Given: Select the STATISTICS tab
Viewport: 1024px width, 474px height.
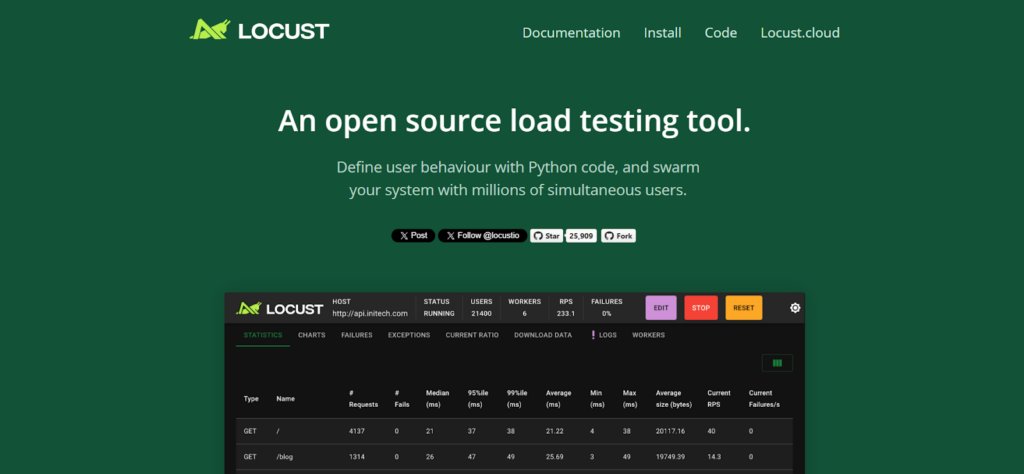Looking at the screenshot, I should (263, 335).
